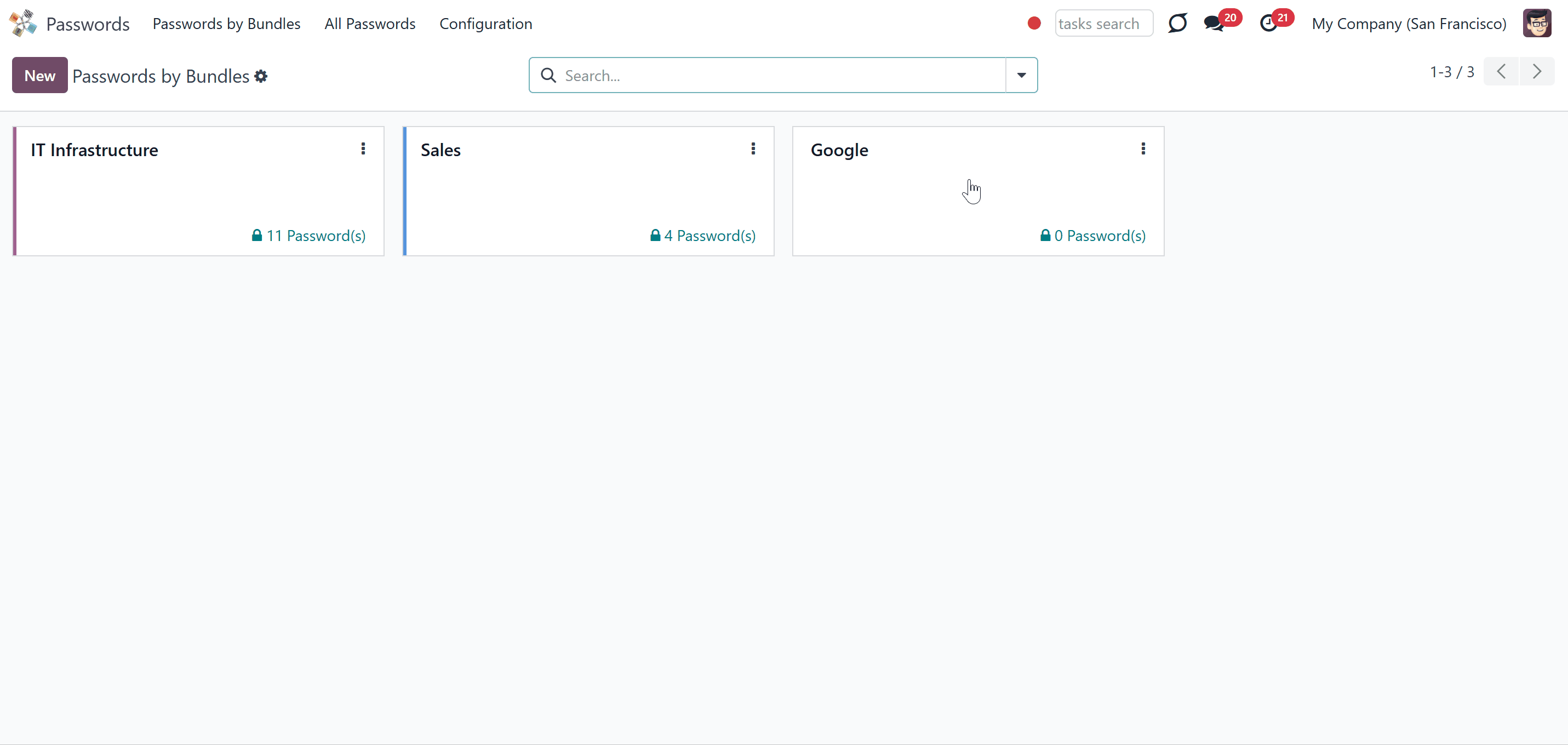Viewport: 1568px width, 745px height.
Task: Open the Configuration menu
Action: click(486, 24)
